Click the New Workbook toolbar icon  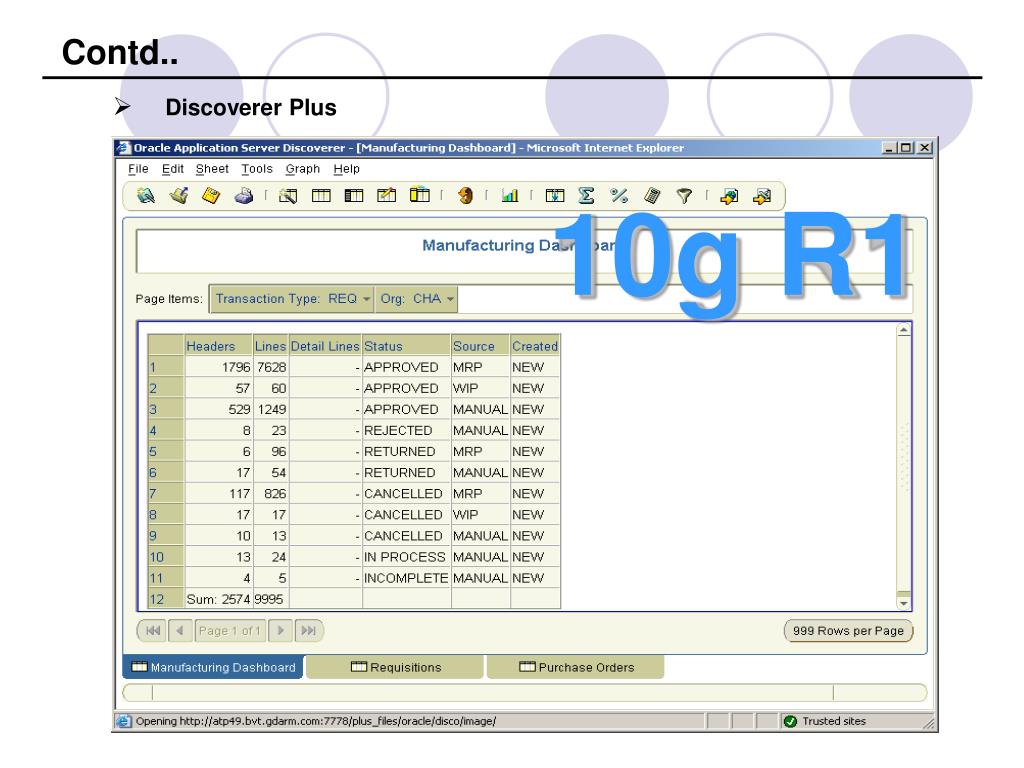[x=146, y=195]
